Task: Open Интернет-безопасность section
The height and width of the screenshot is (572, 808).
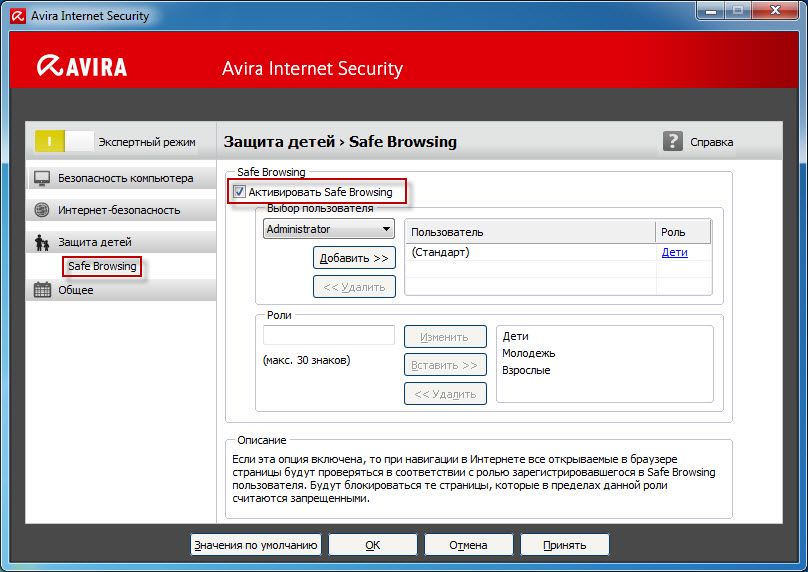Action: pos(121,210)
